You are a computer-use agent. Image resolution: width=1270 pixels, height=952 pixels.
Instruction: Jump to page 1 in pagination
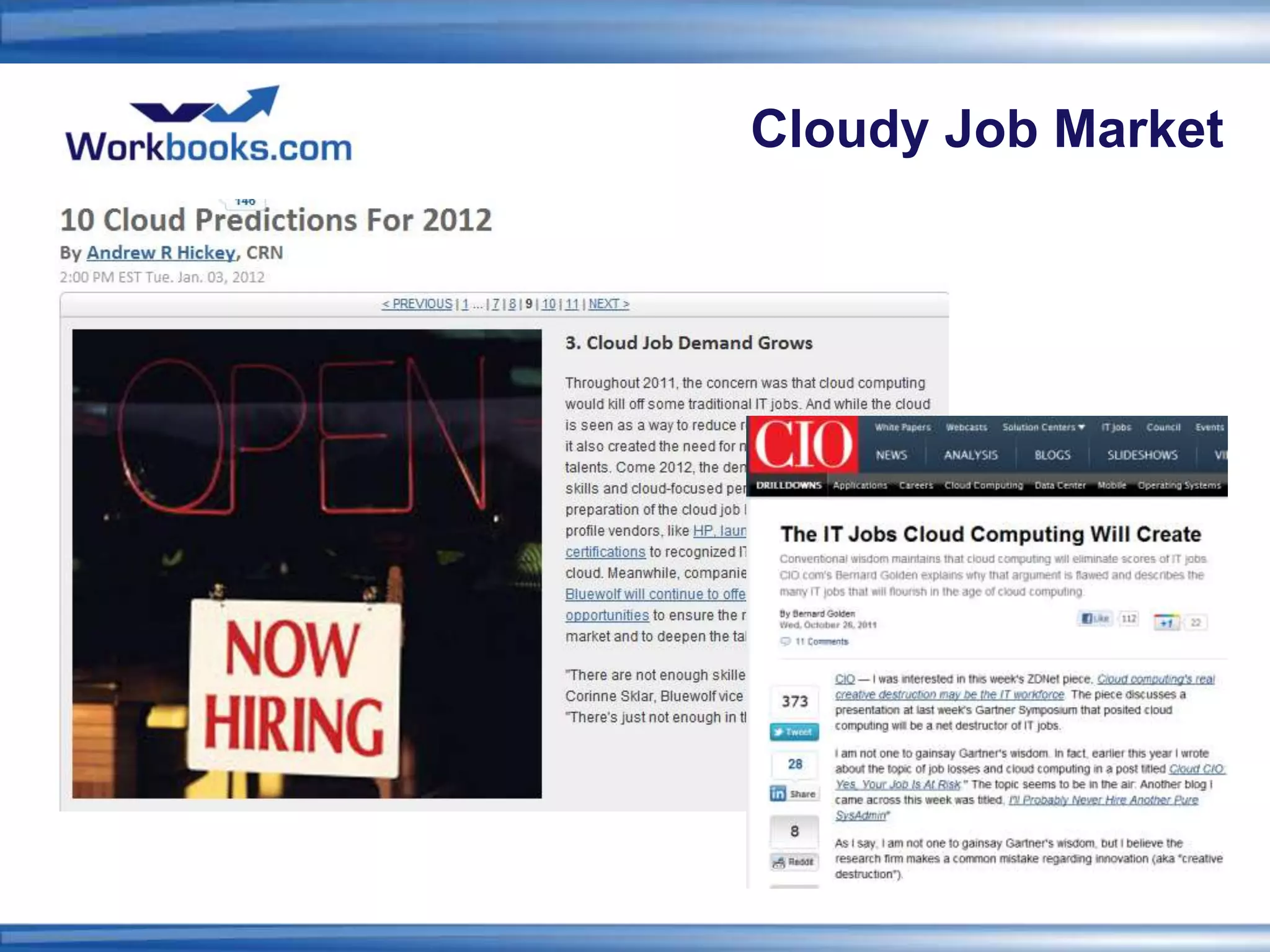coord(465,304)
